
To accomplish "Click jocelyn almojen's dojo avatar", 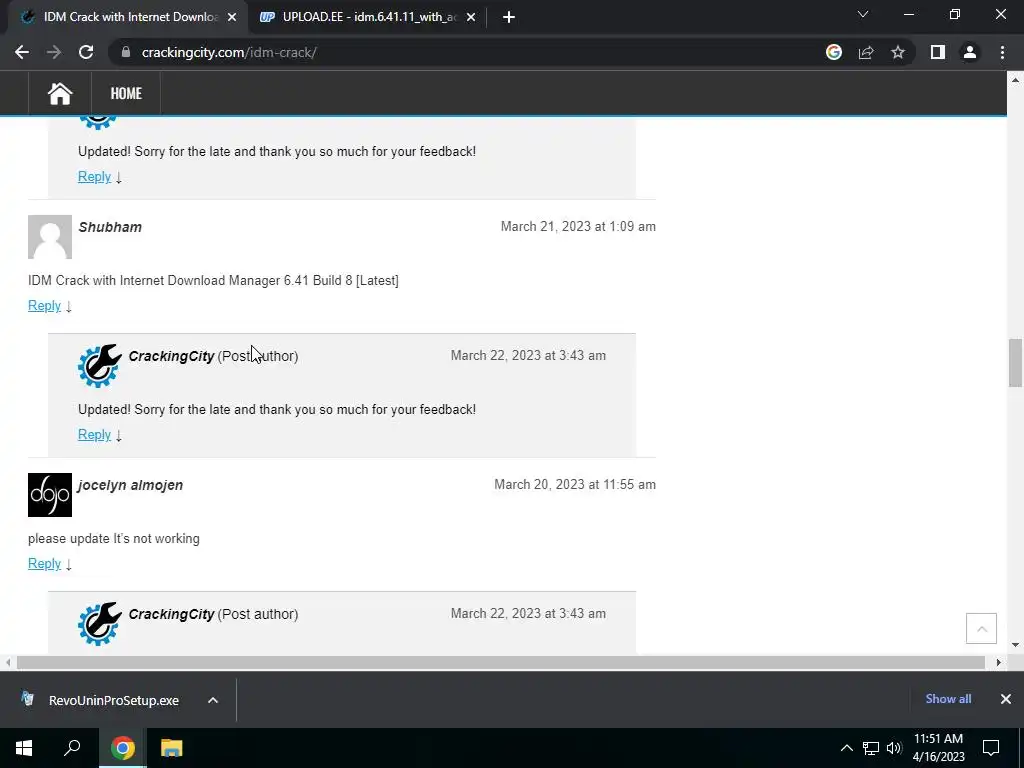I will click(x=50, y=495).
